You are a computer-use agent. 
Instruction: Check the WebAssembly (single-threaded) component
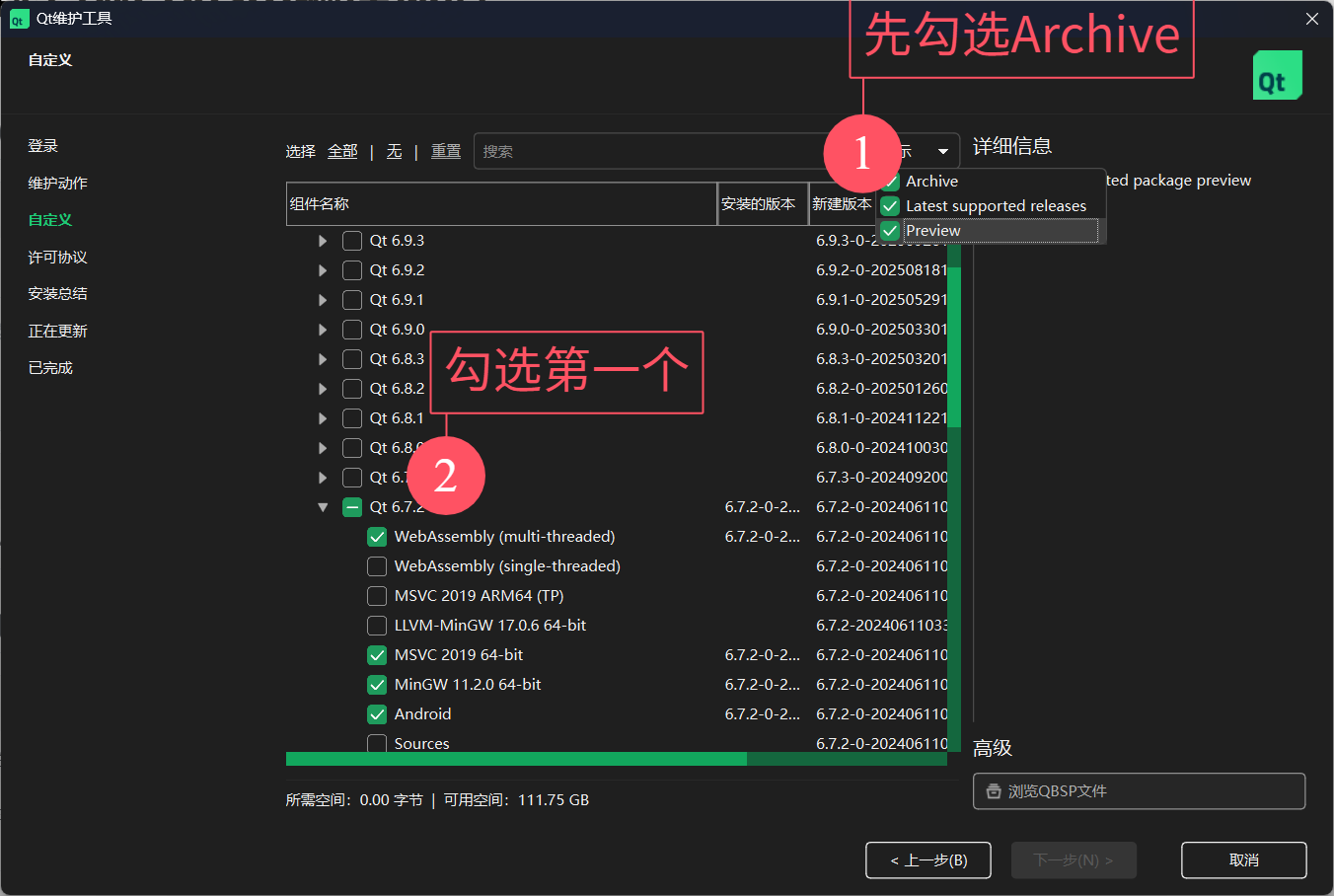click(377, 566)
